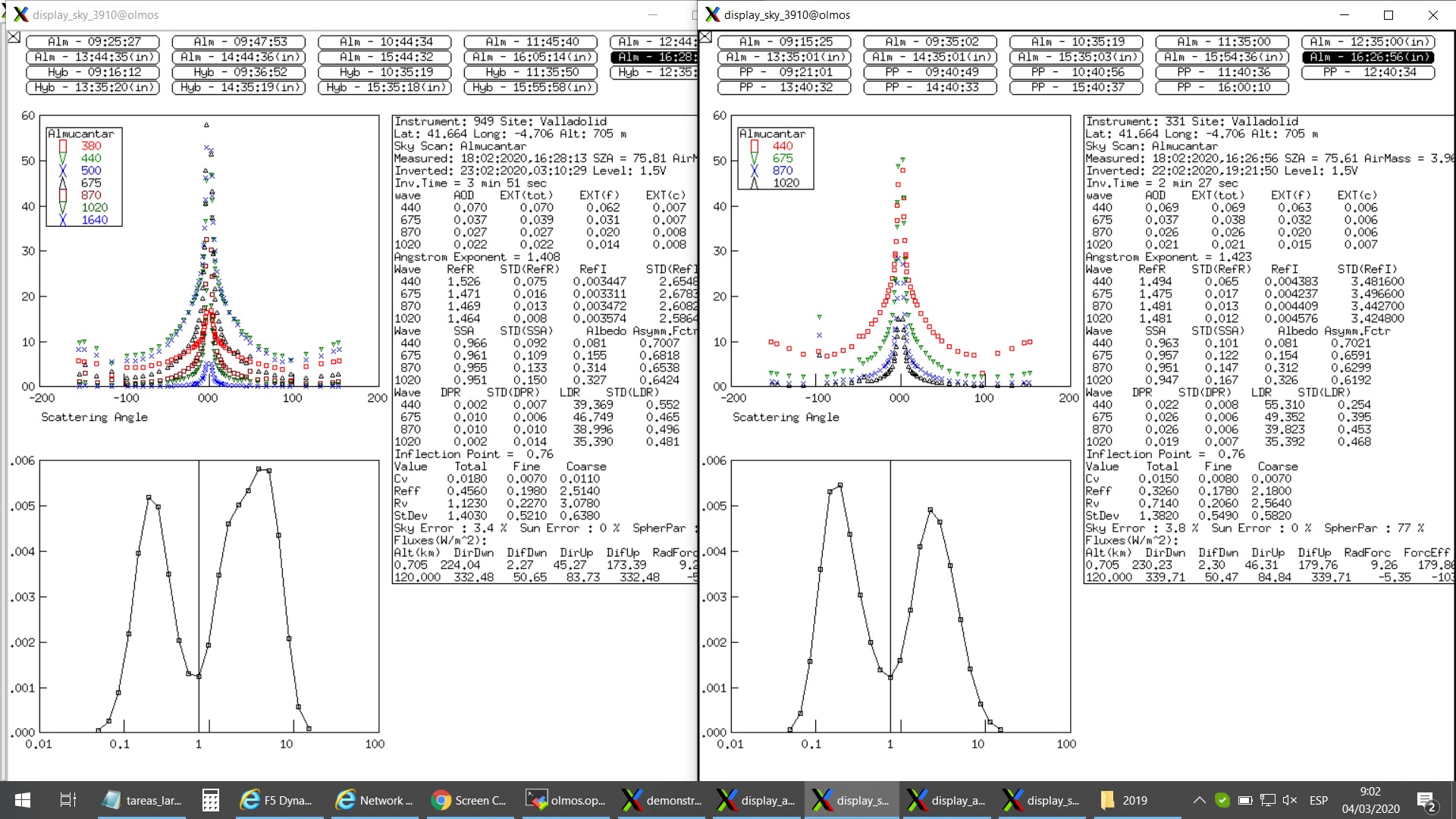The width and height of the screenshot is (1456, 819).
Task: Select PP - 16:00:10 scan
Action: (1222, 87)
